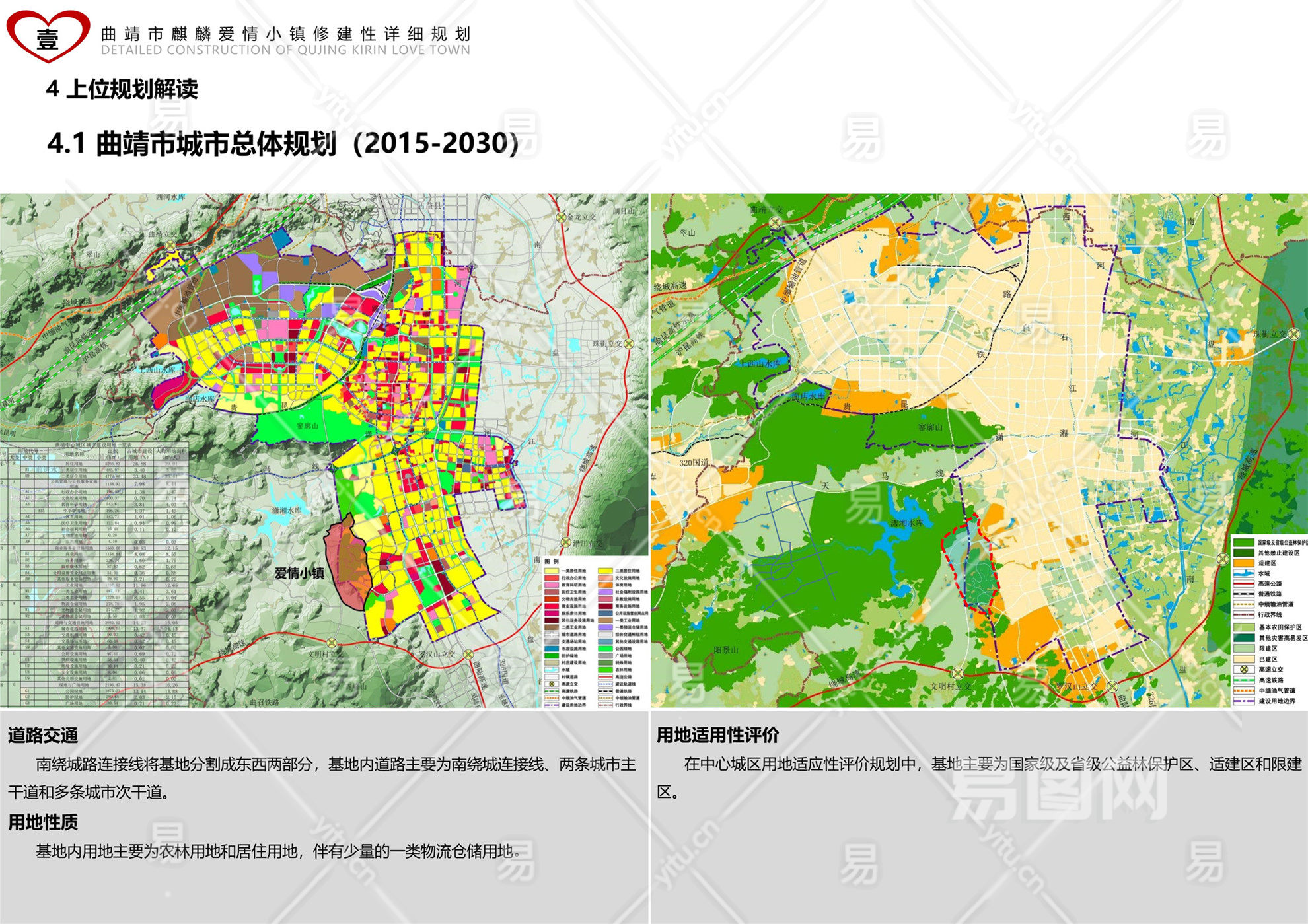Click the 高速立交 symbol in right legend
Image resolution: width=1308 pixels, height=924 pixels.
(x=1243, y=669)
